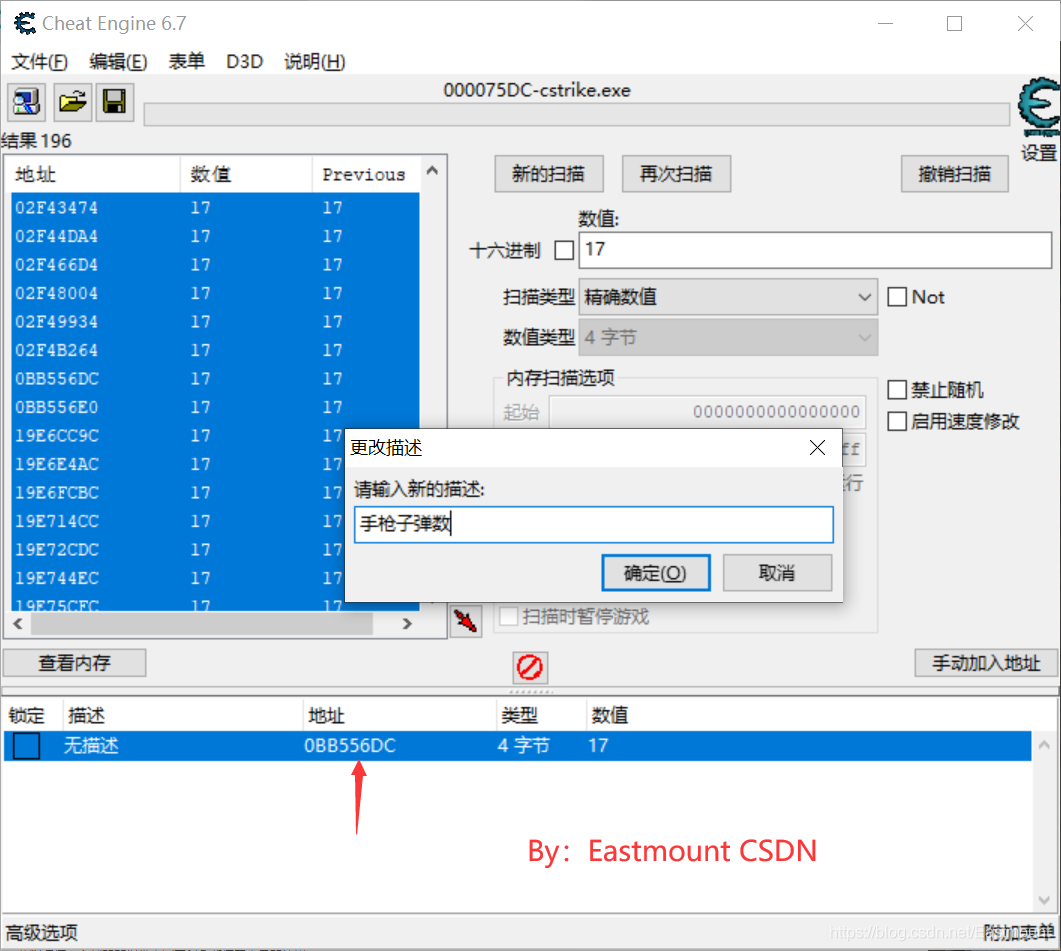Image resolution: width=1061 pixels, height=951 pixels.
Task: Select result address 0BB556E0
Action: coord(57,407)
